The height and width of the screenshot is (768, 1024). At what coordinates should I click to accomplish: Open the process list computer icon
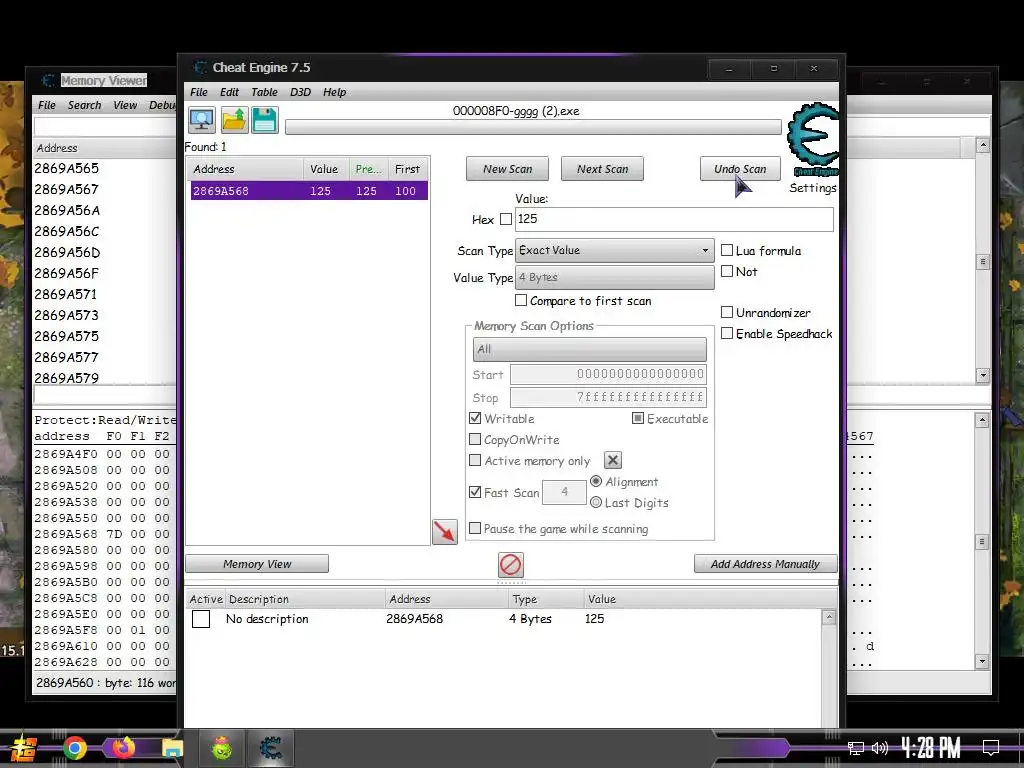coord(201,120)
